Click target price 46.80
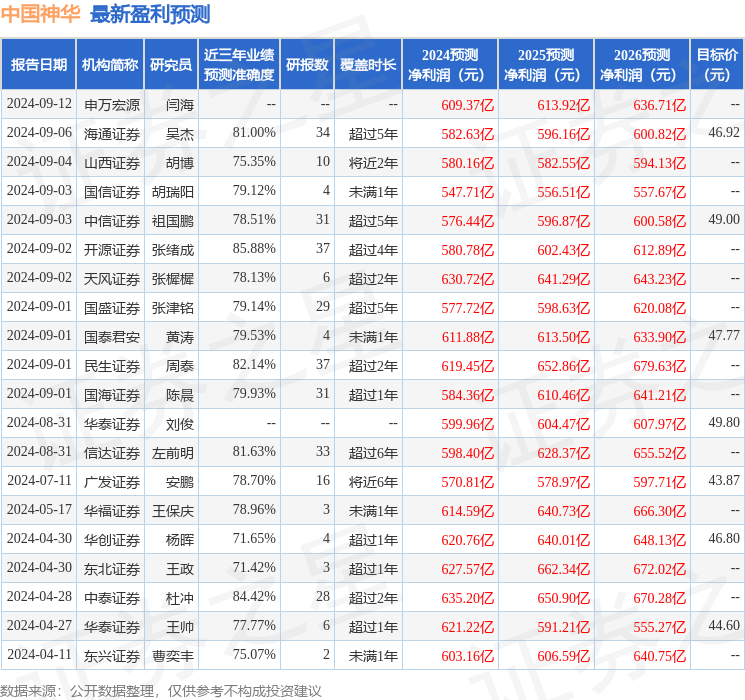 pyautogui.click(x=724, y=538)
